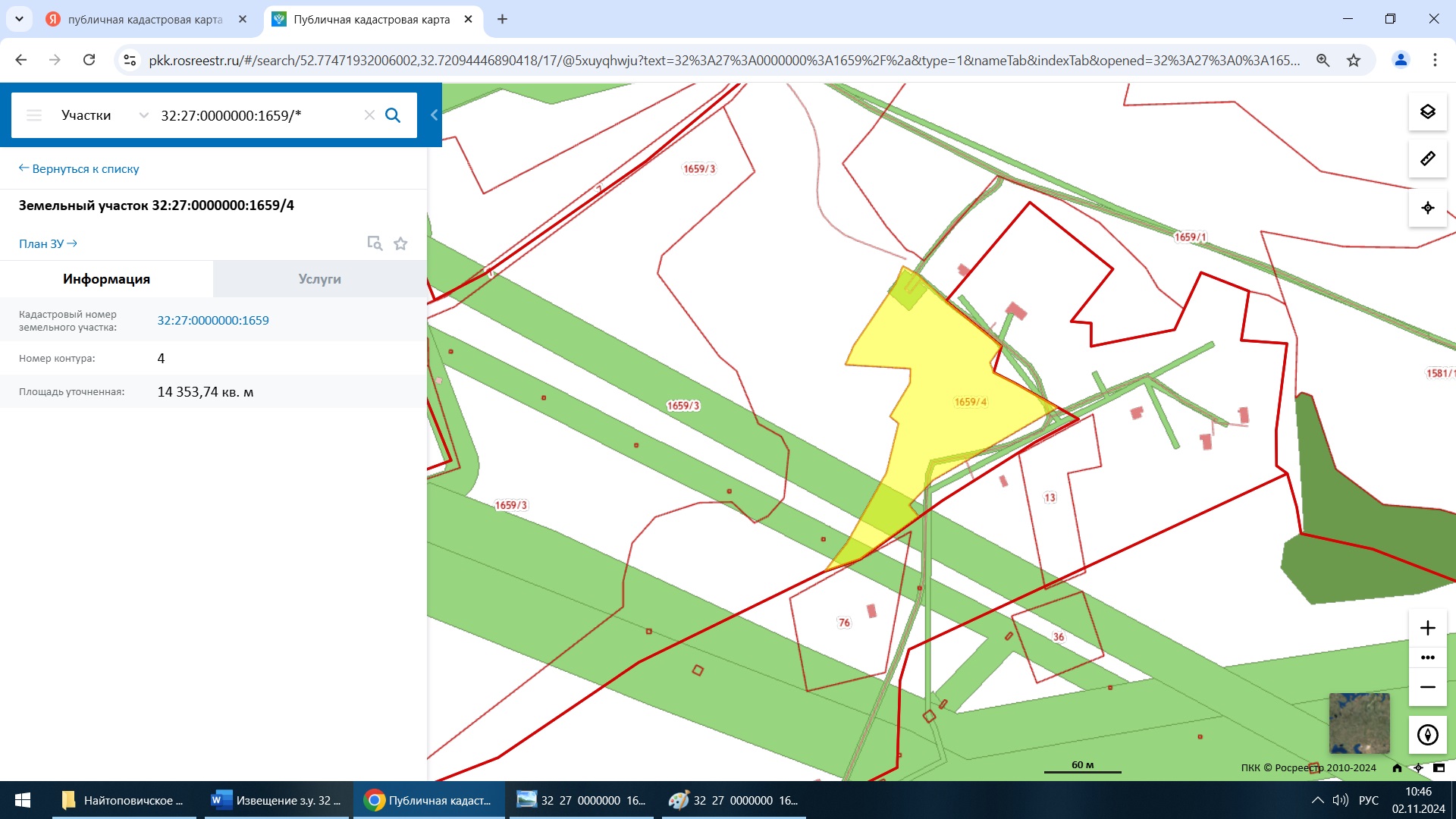The width and height of the screenshot is (1456, 819).
Task: Click parcel label 1659/4 on map
Action: [x=971, y=402]
